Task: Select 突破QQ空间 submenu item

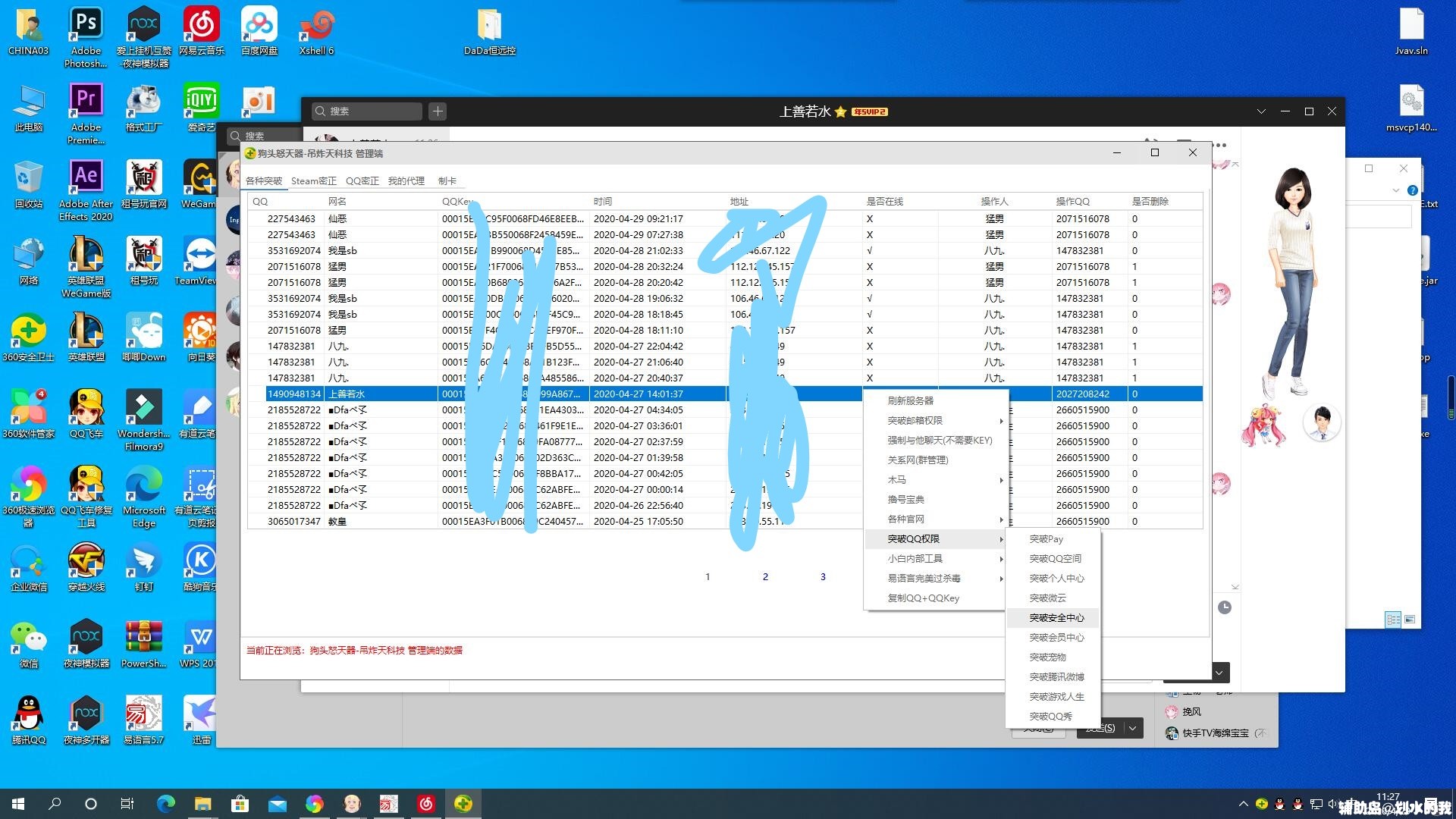Action: pos(1053,558)
